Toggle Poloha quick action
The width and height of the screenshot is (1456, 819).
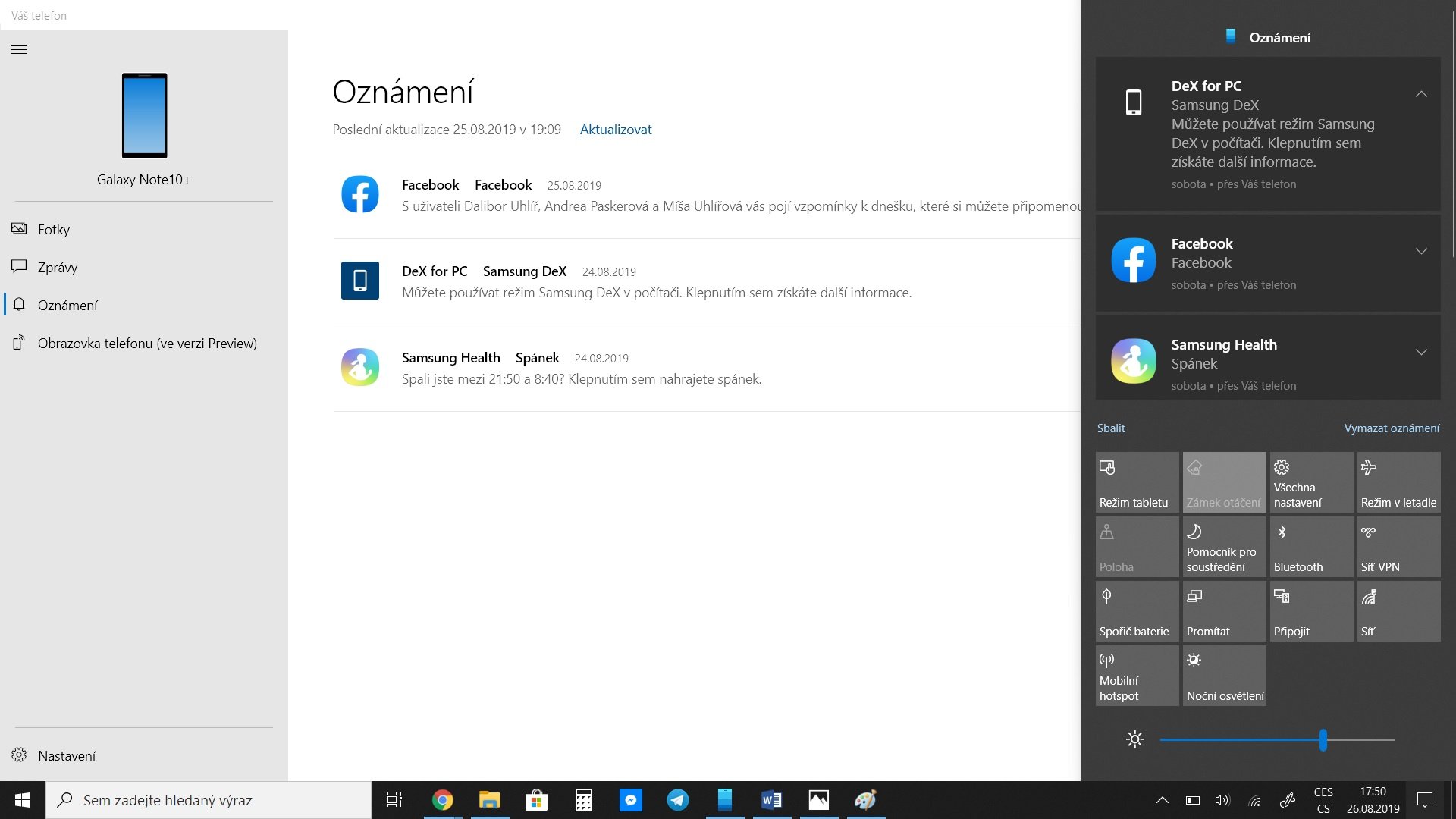pyautogui.click(x=1137, y=547)
